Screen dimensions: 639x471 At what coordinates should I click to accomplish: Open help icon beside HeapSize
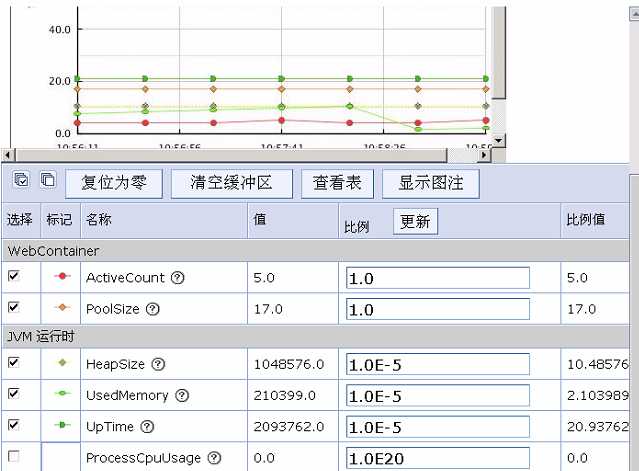tap(158, 364)
